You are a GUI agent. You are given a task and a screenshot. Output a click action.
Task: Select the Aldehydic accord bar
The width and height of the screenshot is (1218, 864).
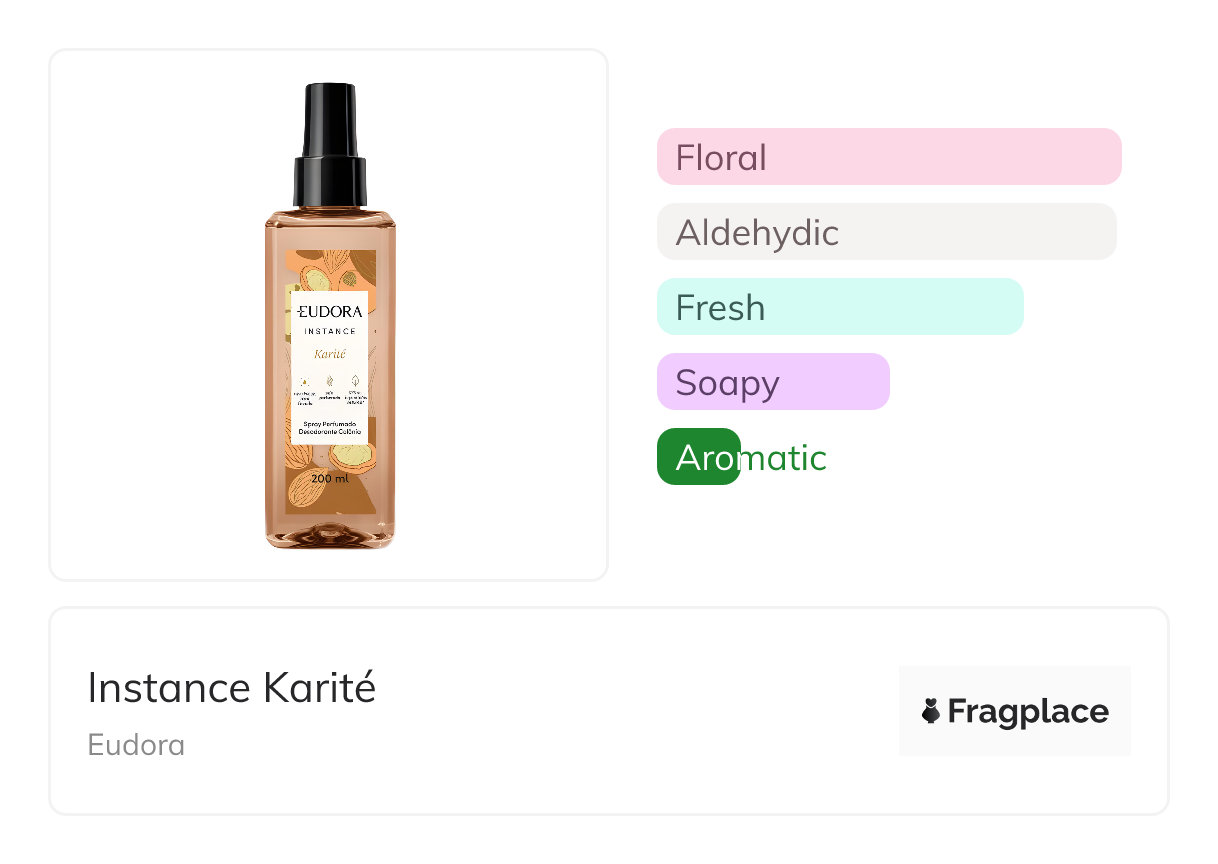tap(886, 232)
